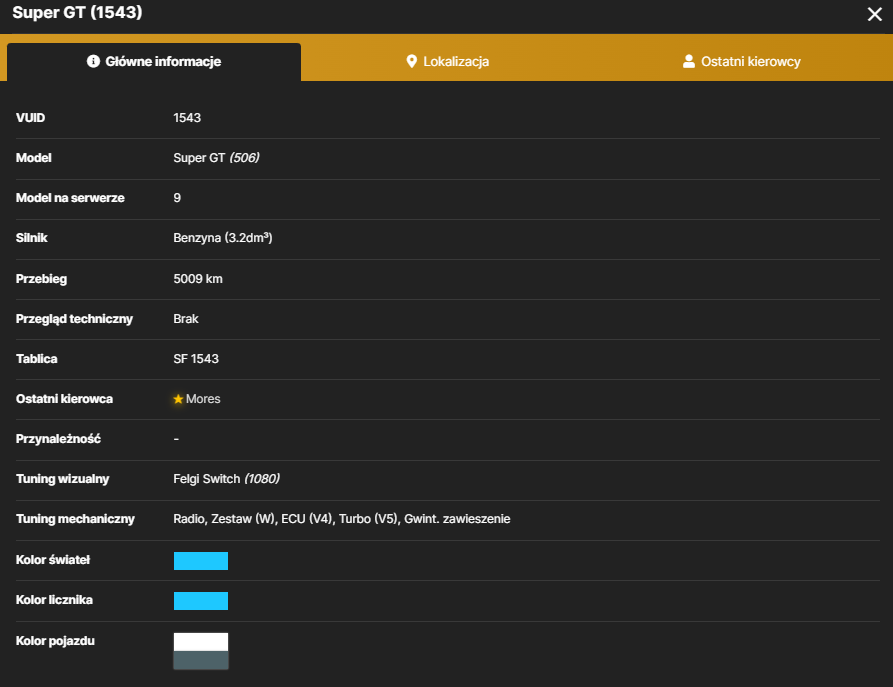This screenshot has width=893, height=687.
Task: Switch to the Lokalizacja tab
Action: (x=448, y=62)
